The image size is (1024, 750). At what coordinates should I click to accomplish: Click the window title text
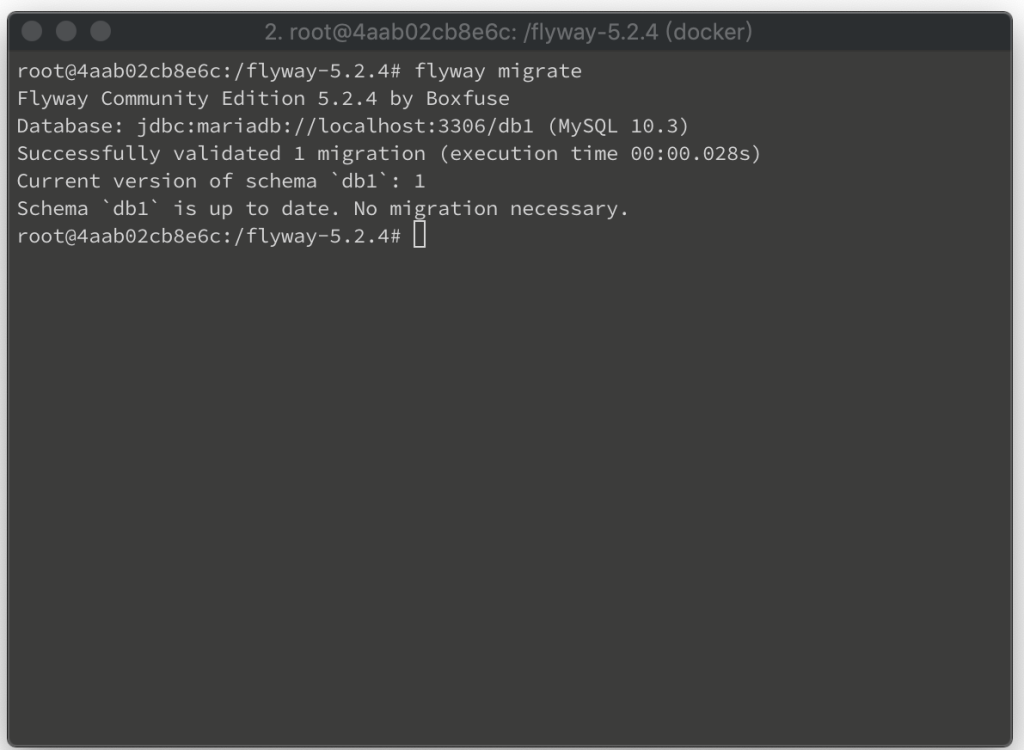[508, 32]
